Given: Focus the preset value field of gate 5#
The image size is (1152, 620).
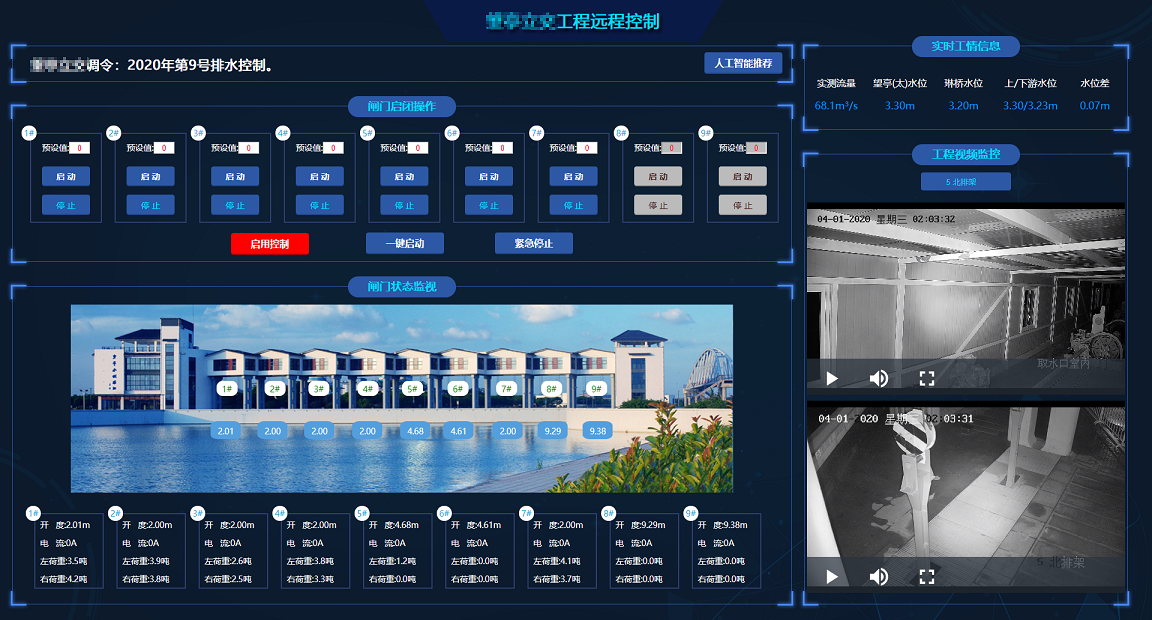Looking at the screenshot, I should tap(417, 148).
